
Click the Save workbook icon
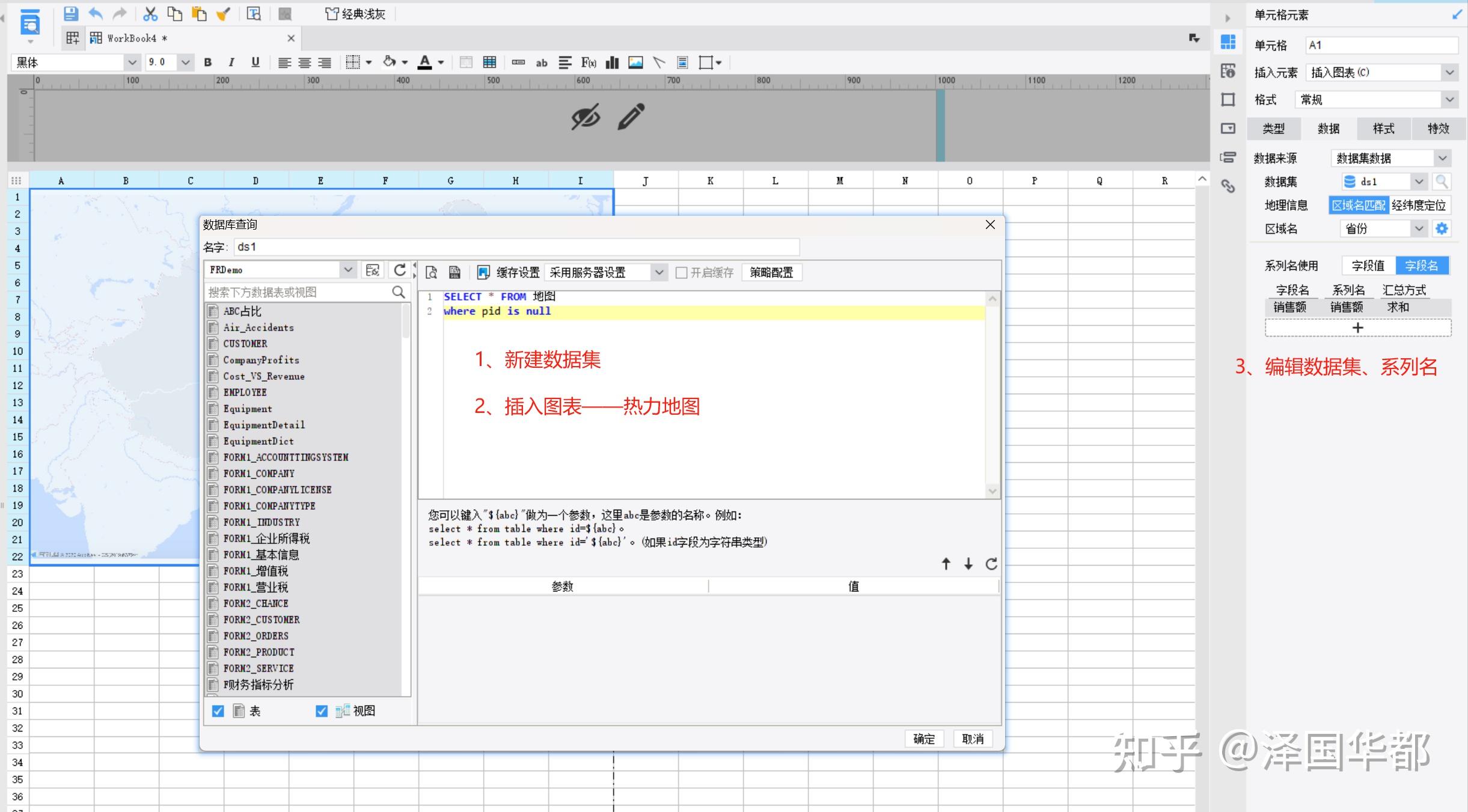(x=71, y=14)
